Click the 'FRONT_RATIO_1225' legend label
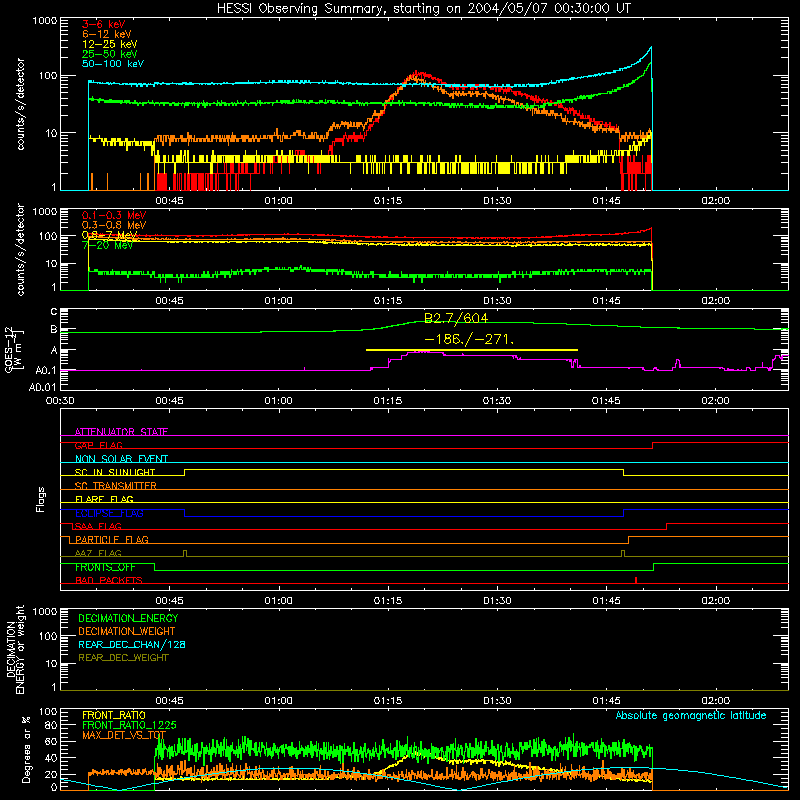Image resolution: width=800 pixels, height=800 pixels. (129, 725)
